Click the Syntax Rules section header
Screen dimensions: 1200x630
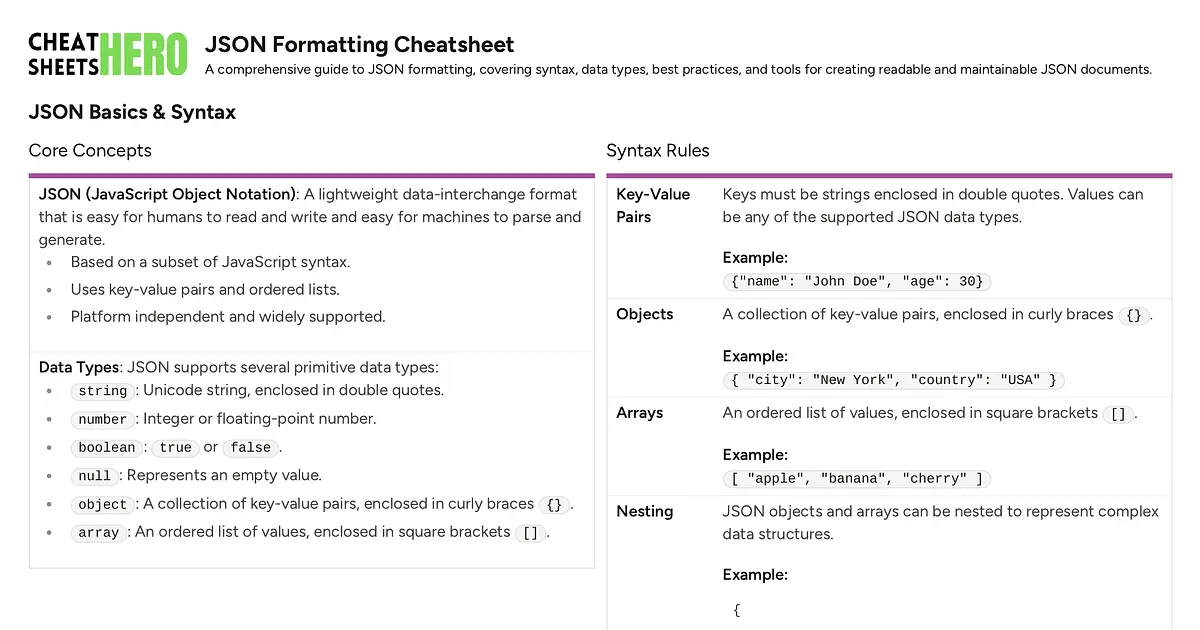coord(657,151)
